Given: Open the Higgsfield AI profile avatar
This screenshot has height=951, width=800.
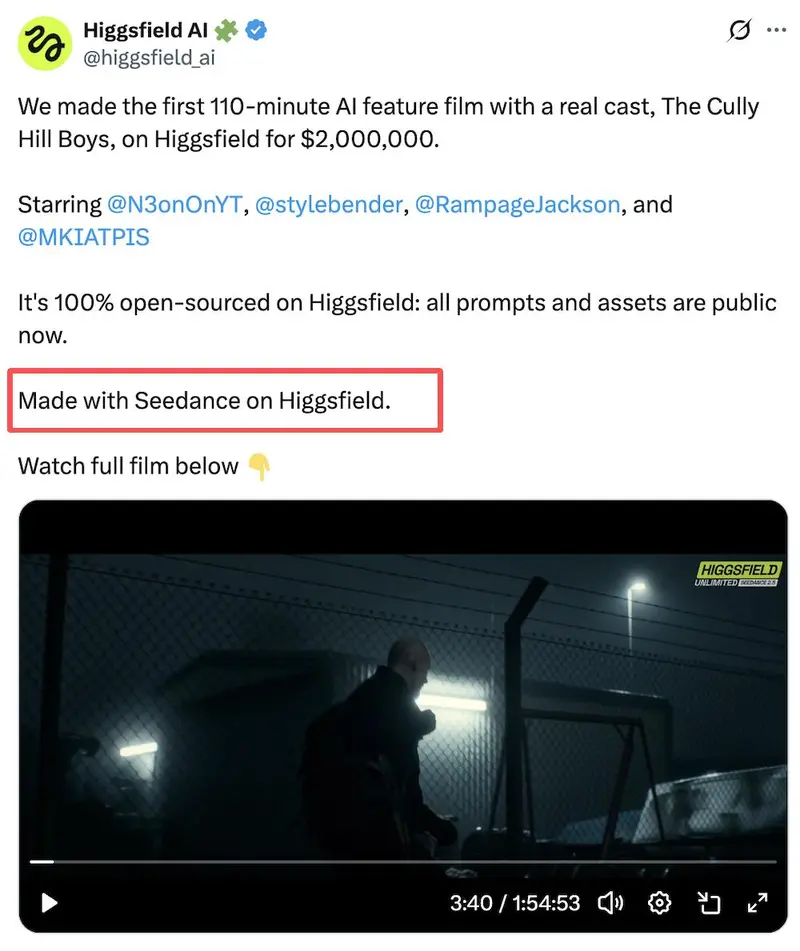Looking at the screenshot, I should pyautogui.click(x=44, y=44).
